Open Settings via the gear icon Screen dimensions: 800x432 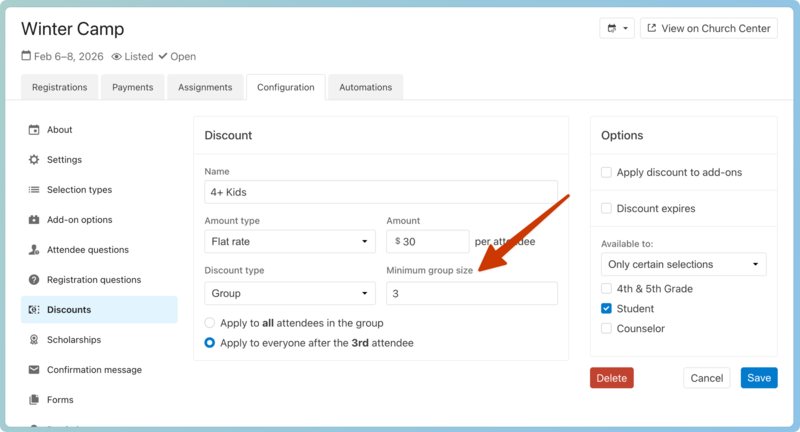[34, 160]
